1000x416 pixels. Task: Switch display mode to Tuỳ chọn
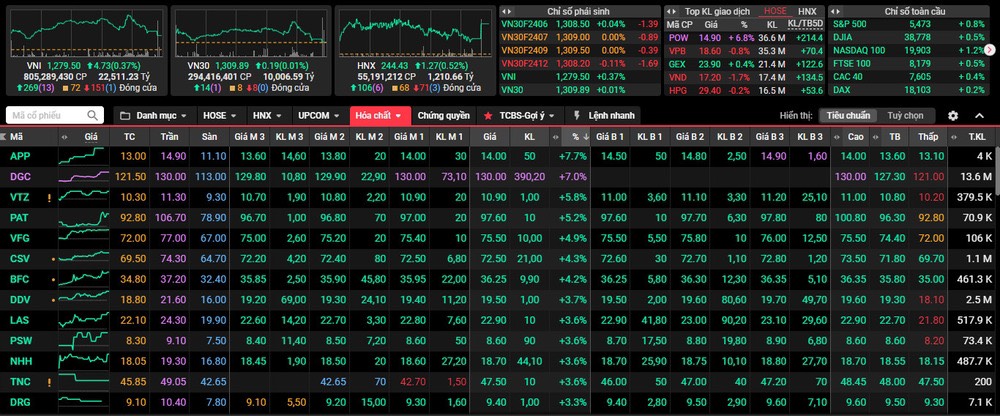point(905,116)
